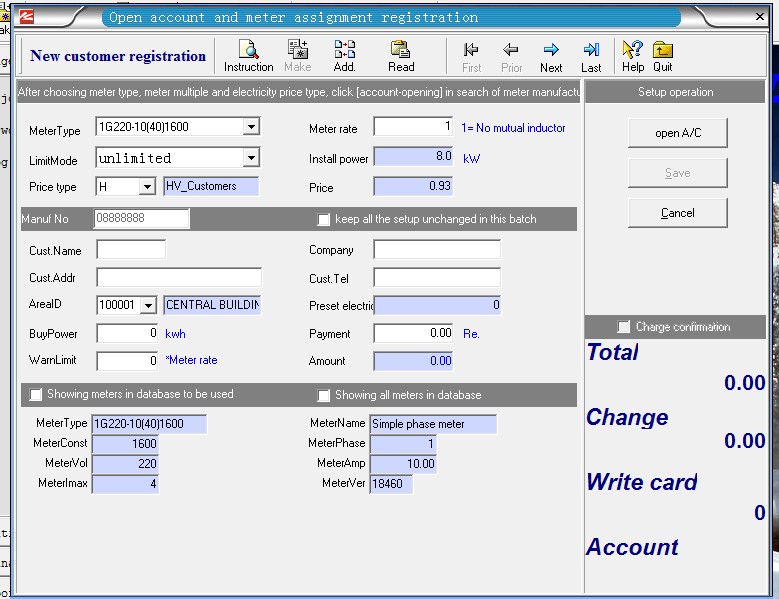Go to First record
779x599 pixels.
[471, 57]
